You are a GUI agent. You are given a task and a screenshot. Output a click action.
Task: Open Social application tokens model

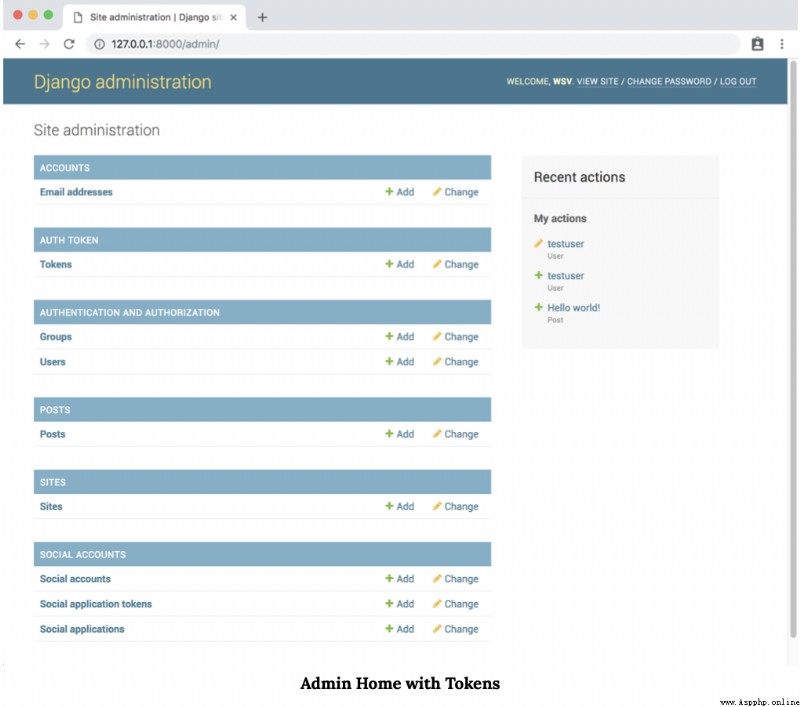click(x=96, y=604)
